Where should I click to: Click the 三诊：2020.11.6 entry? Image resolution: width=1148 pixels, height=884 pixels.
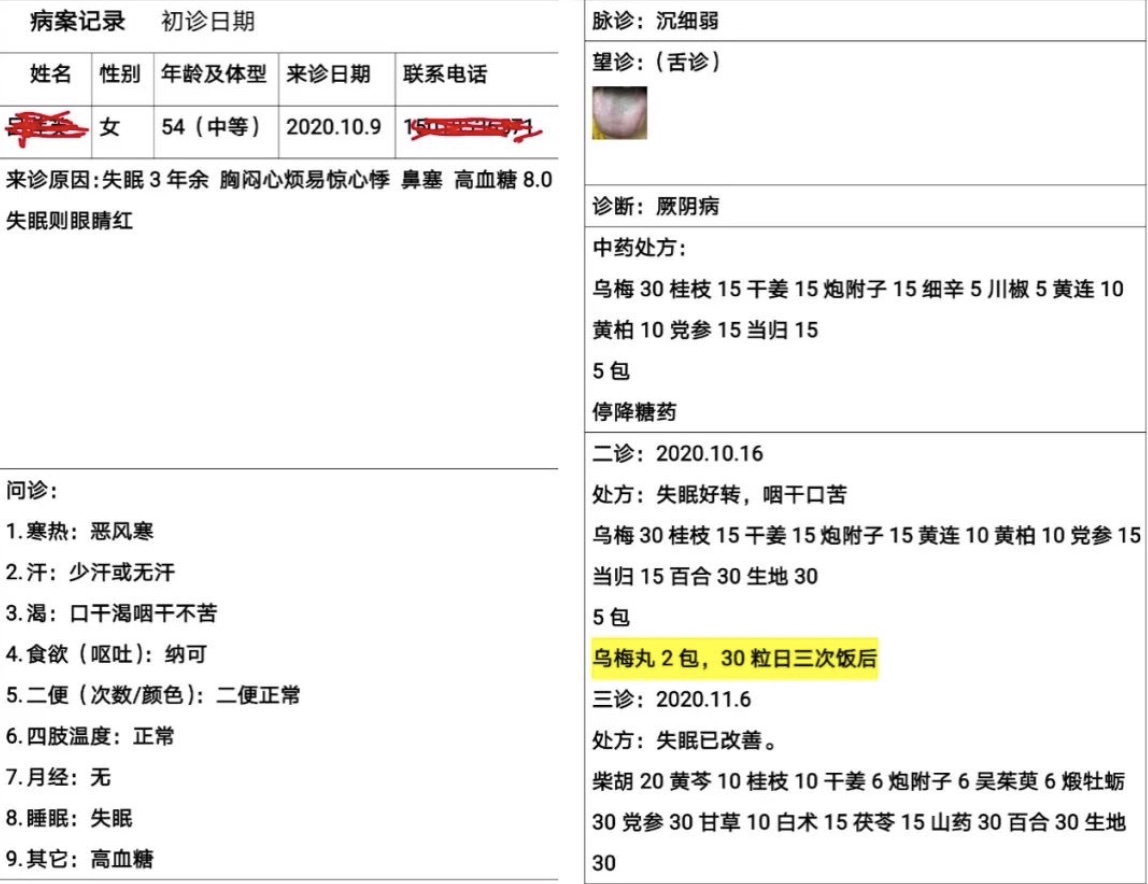[x=672, y=700]
